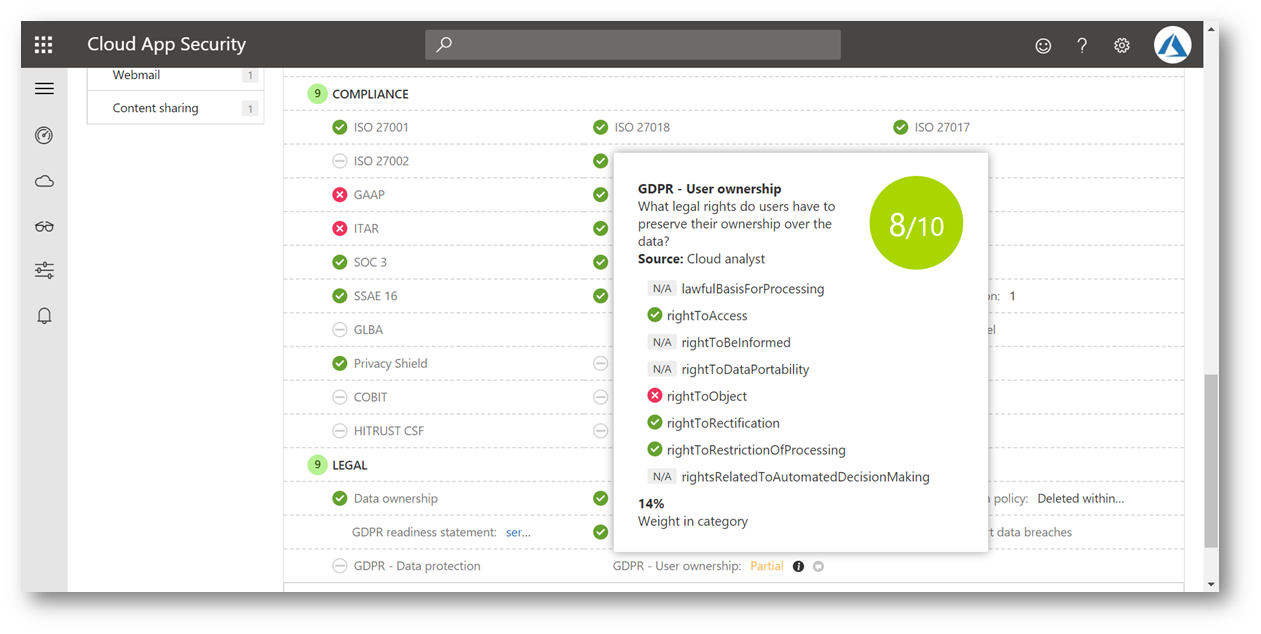The width and height of the screenshot is (1261, 634).
Task: Open the truncated GDPR readiness statement link
Action: (518, 532)
